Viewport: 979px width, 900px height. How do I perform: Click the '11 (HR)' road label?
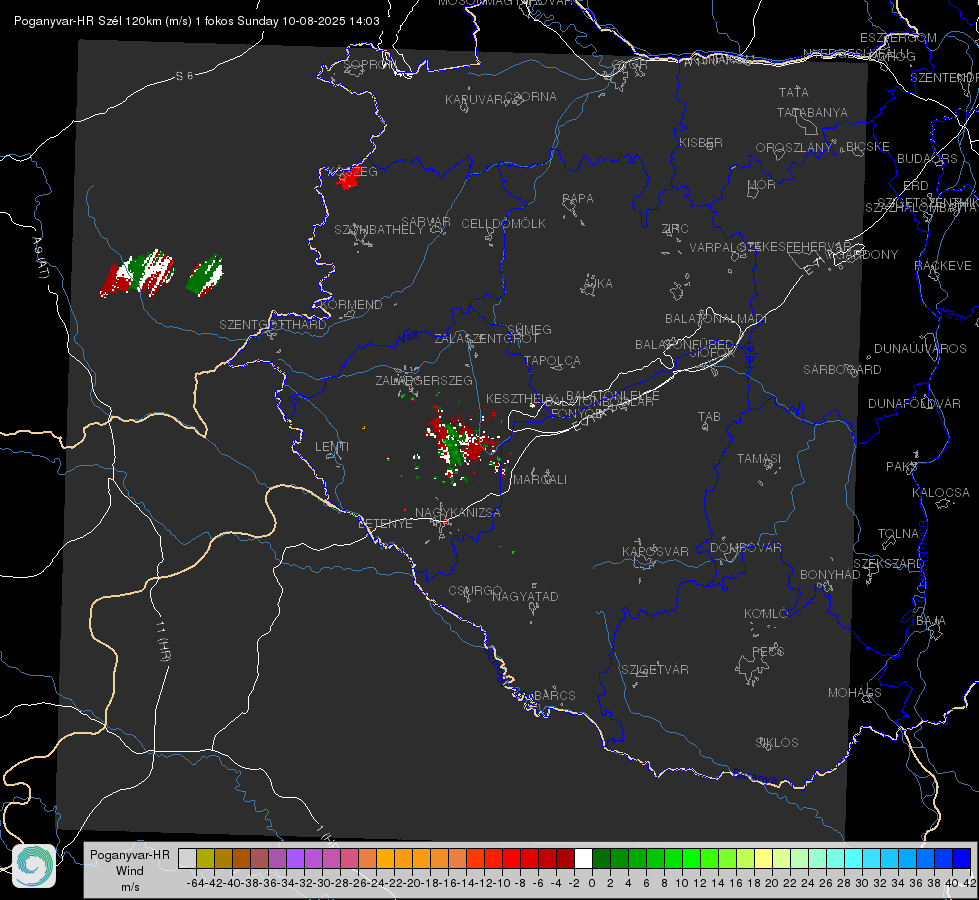pos(164,641)
